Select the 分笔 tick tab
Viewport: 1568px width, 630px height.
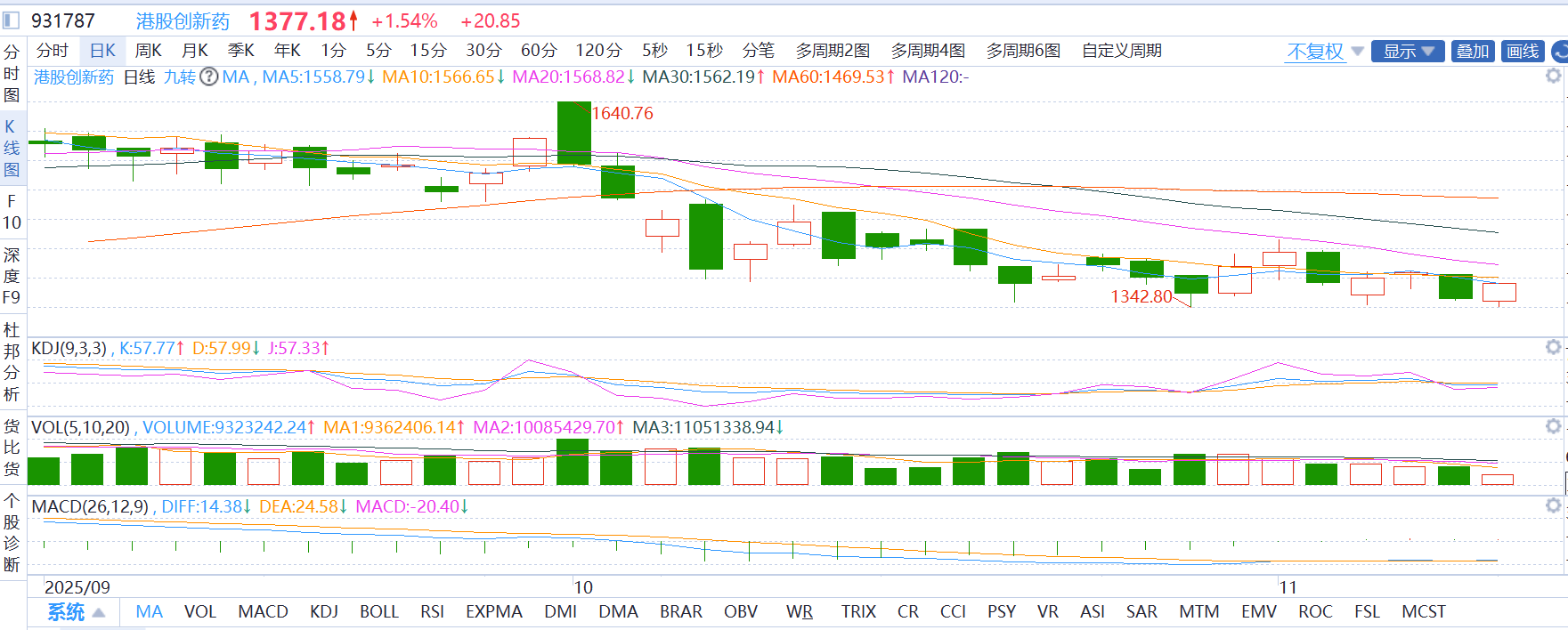pos(759,51)
